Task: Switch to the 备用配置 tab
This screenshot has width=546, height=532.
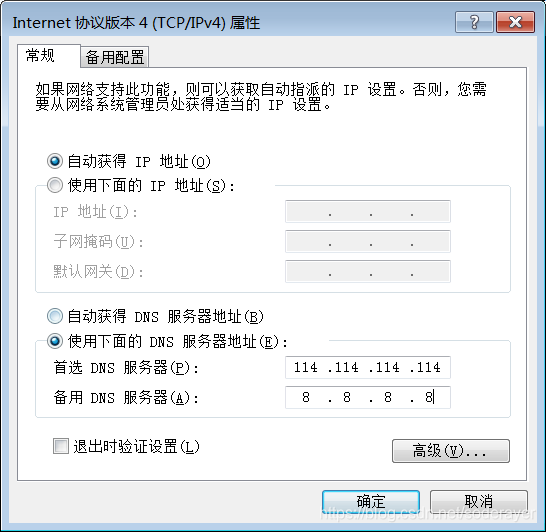Action: [x=115, y=57]
